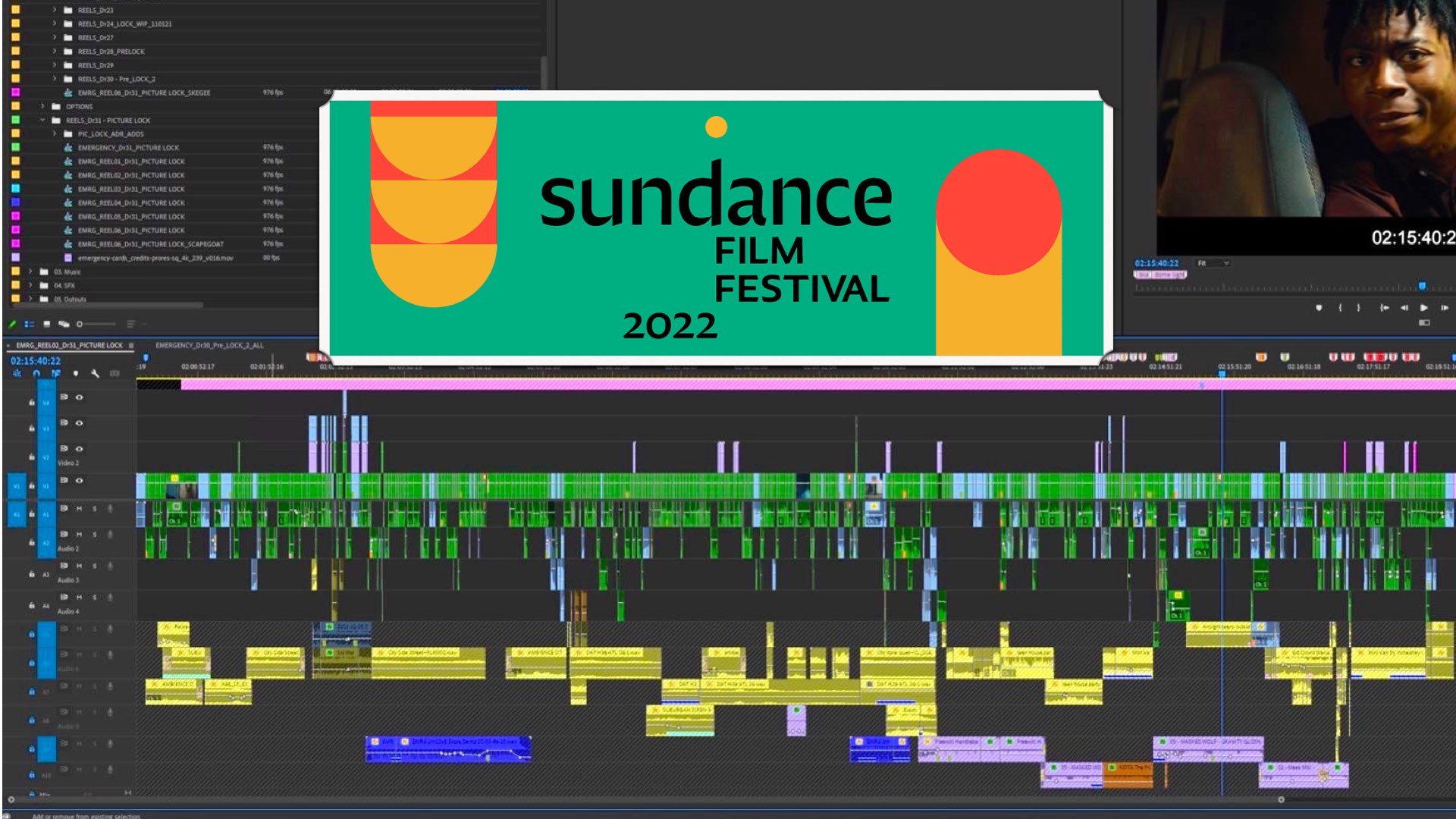The image size is (1456, 819).
Task: Expand the REELS_Dr24_LOCK_WIP_110121 bin
Action: pyautogui.click(x=55, y=24)
